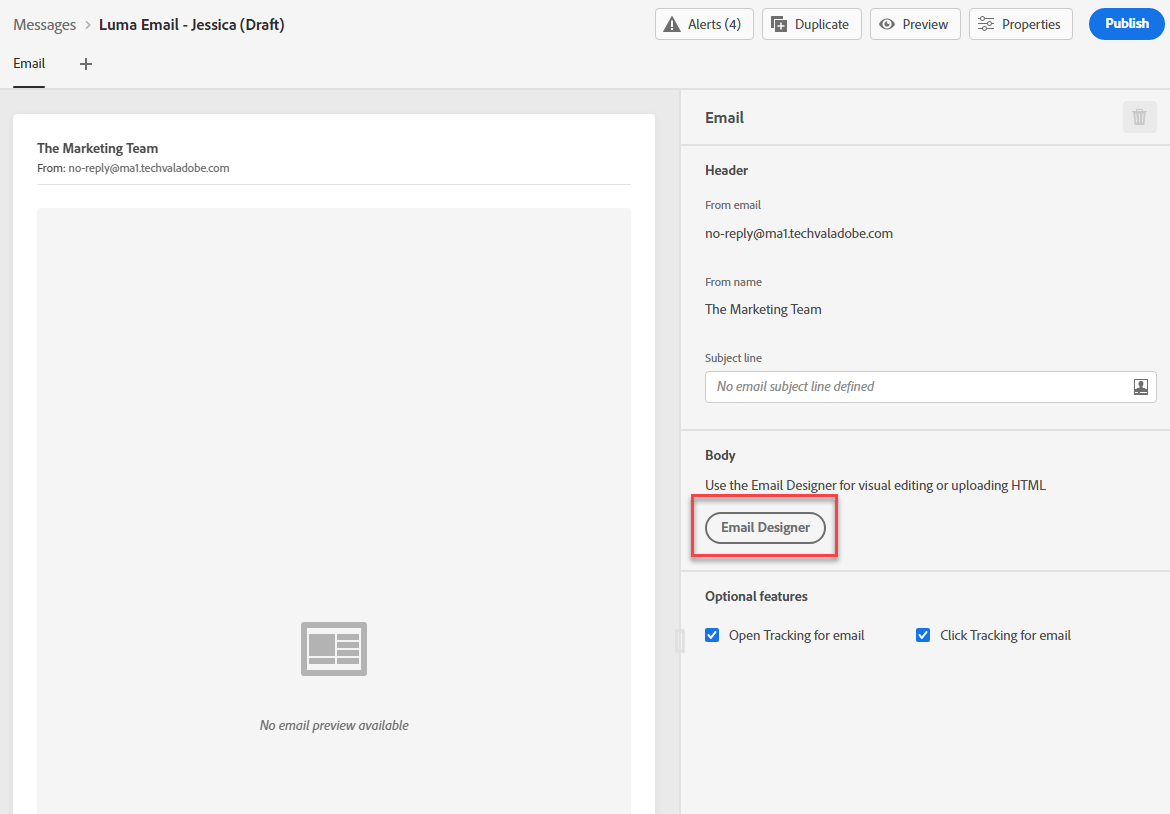This screenshot has width=1170, height=814.
Task: Click the Body section heading
Action: [720, 455]
